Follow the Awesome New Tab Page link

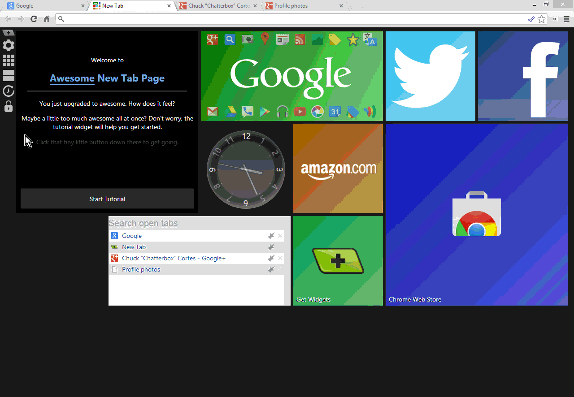(107, 78)
